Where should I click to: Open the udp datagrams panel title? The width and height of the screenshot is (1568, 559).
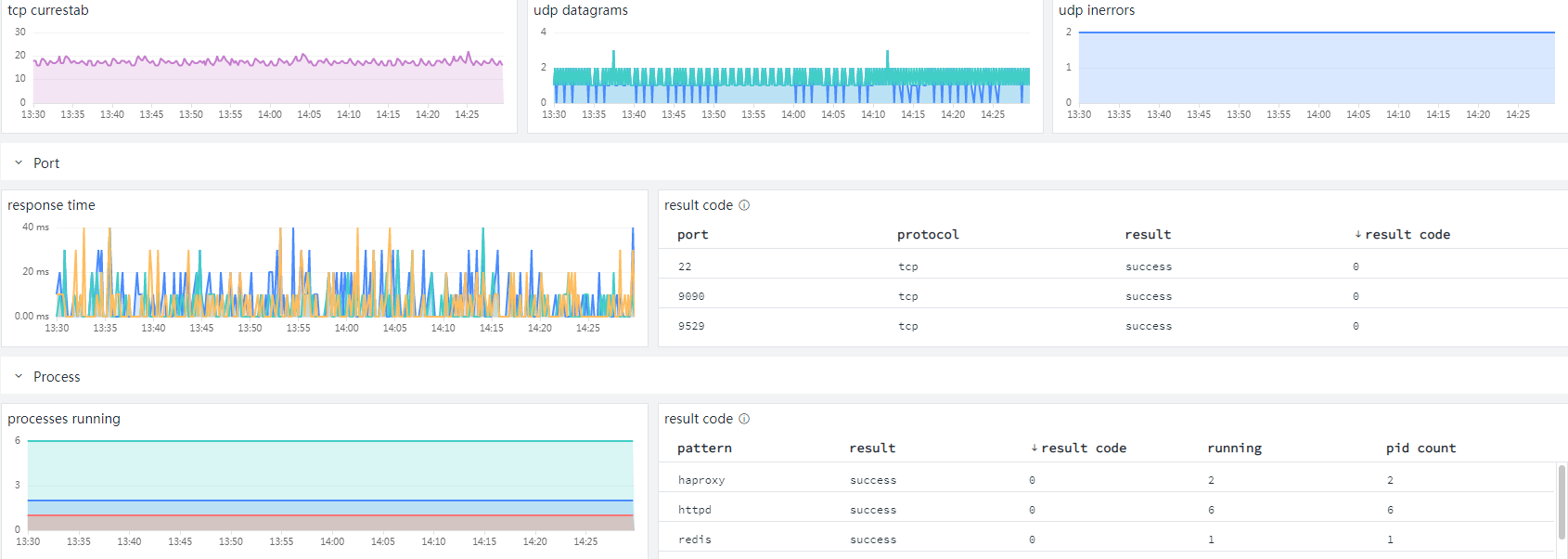click(x=581, y=10)
